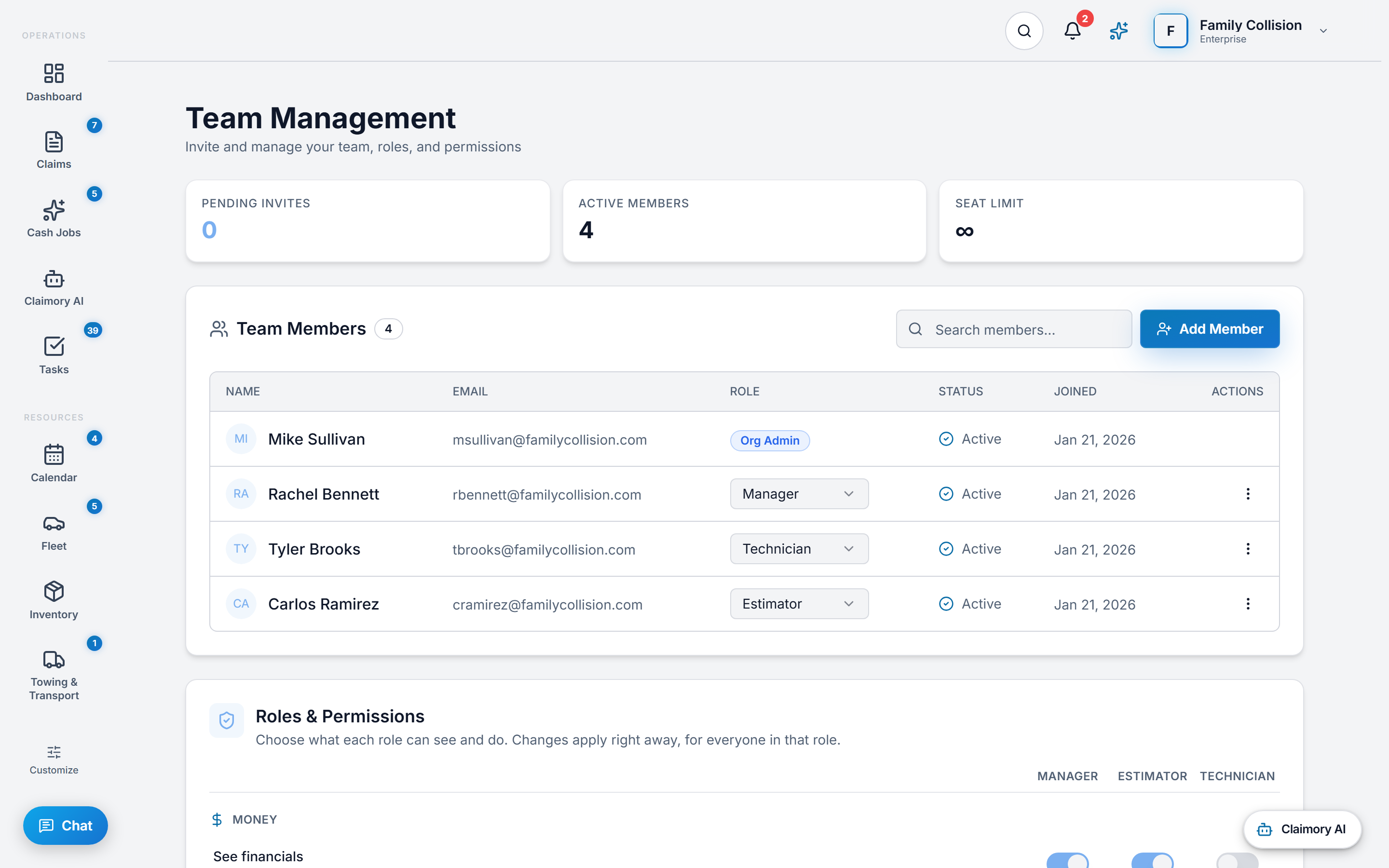The height and width of the screenshot is (868, 1389).
Task: Click the Active Members card
Action: pos(744,221)
